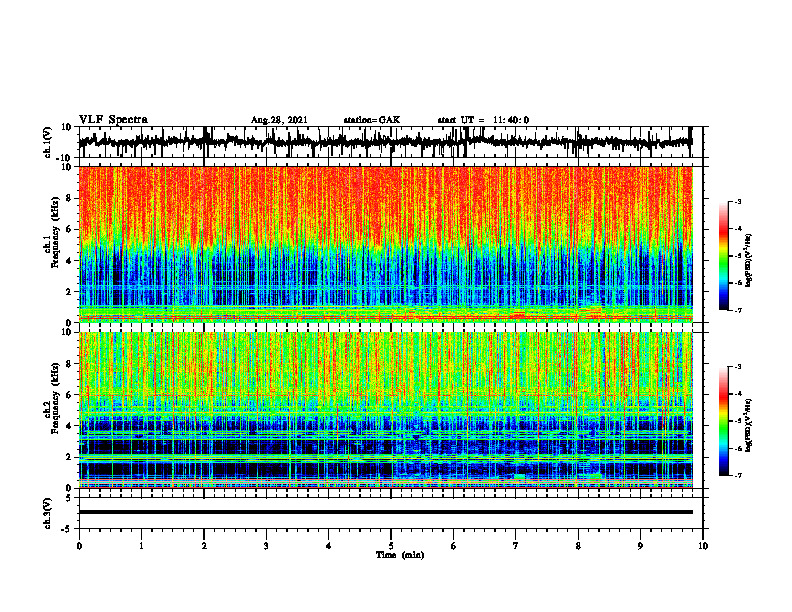Click the 'station=GAK' label
The image size is (792, 612).
click(372, 120)
